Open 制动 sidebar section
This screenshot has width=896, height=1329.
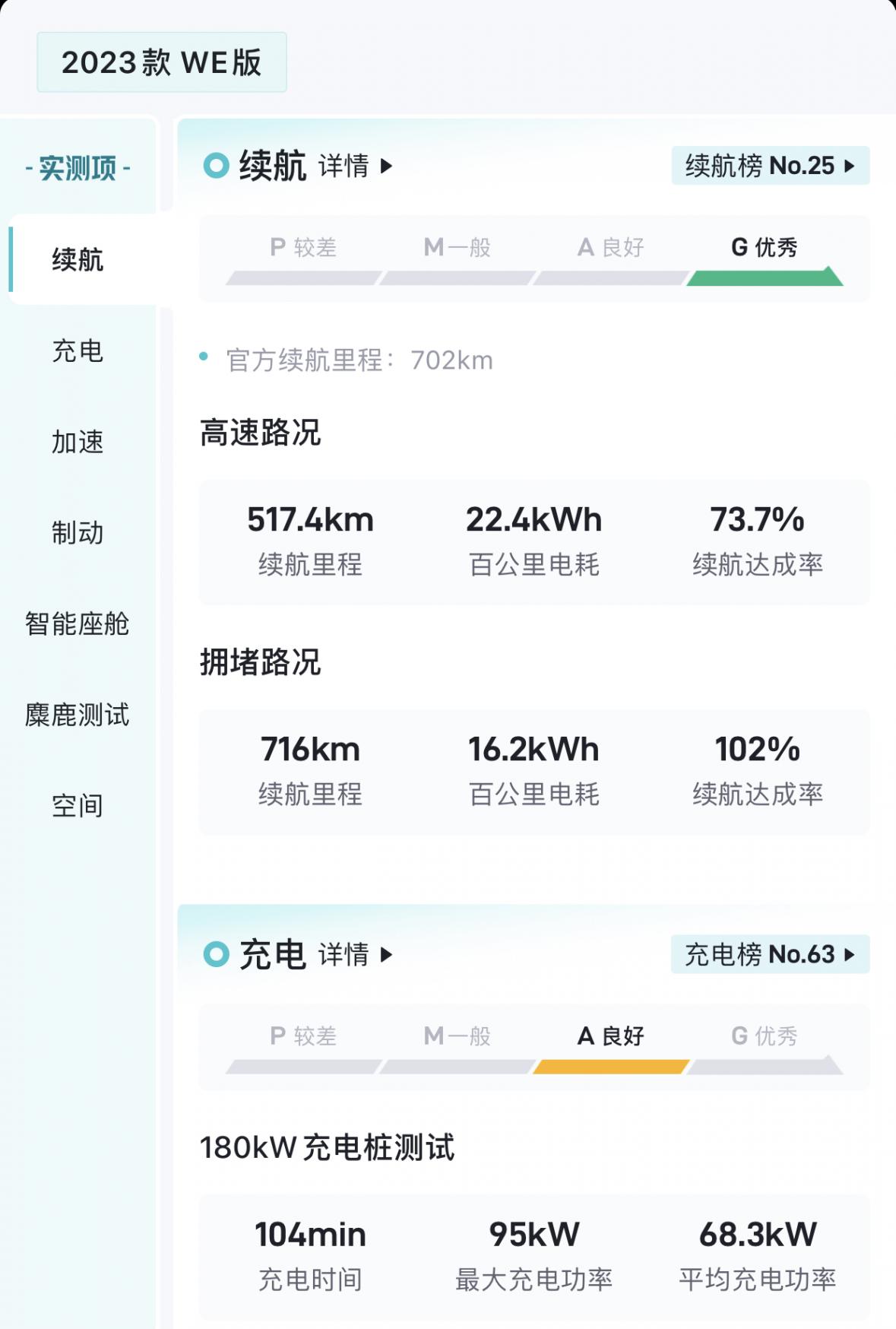[x=78, y=533]
